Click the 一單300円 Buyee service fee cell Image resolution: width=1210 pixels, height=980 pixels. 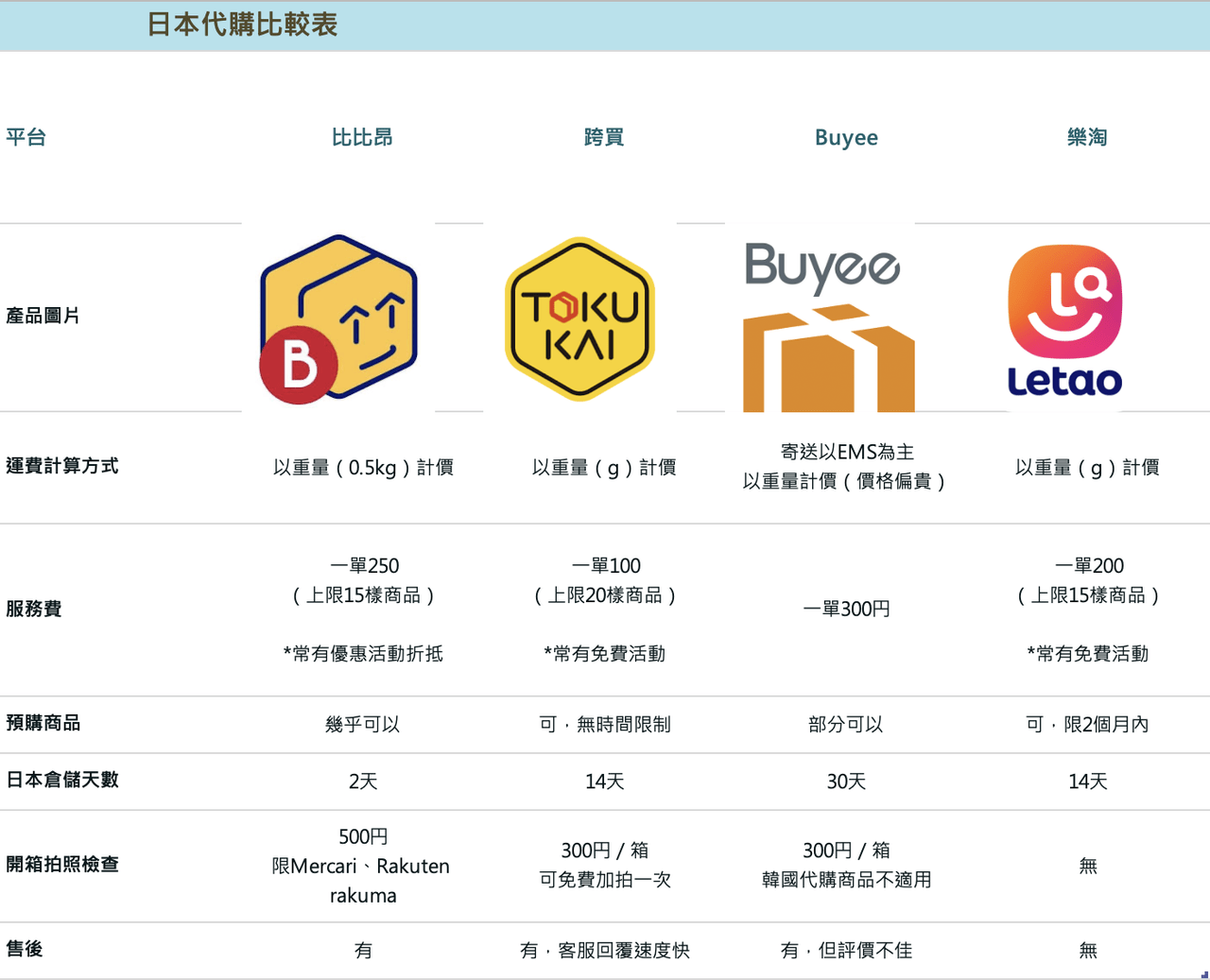pos(846,610)
